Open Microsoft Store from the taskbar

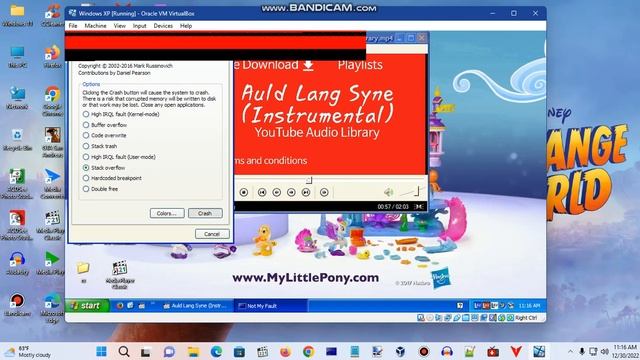(x=239, y=351)
